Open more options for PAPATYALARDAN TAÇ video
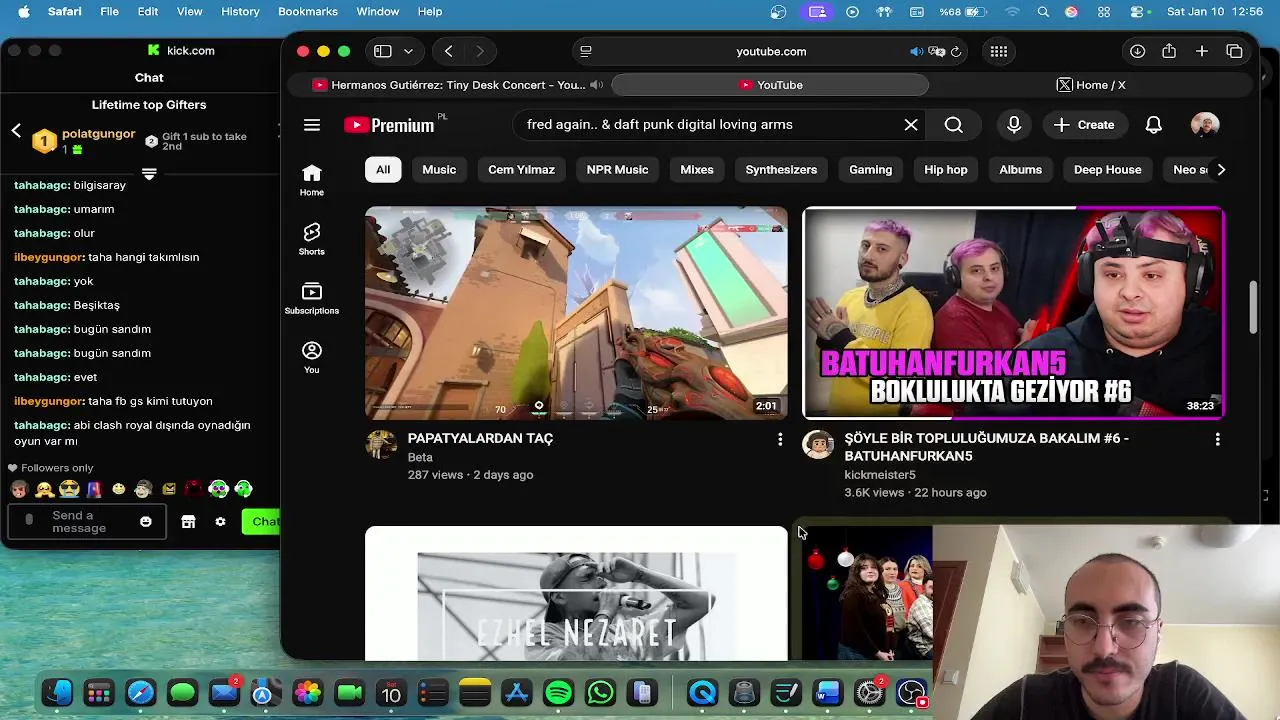Screen dimensions: 1280x720 point(780,439)
